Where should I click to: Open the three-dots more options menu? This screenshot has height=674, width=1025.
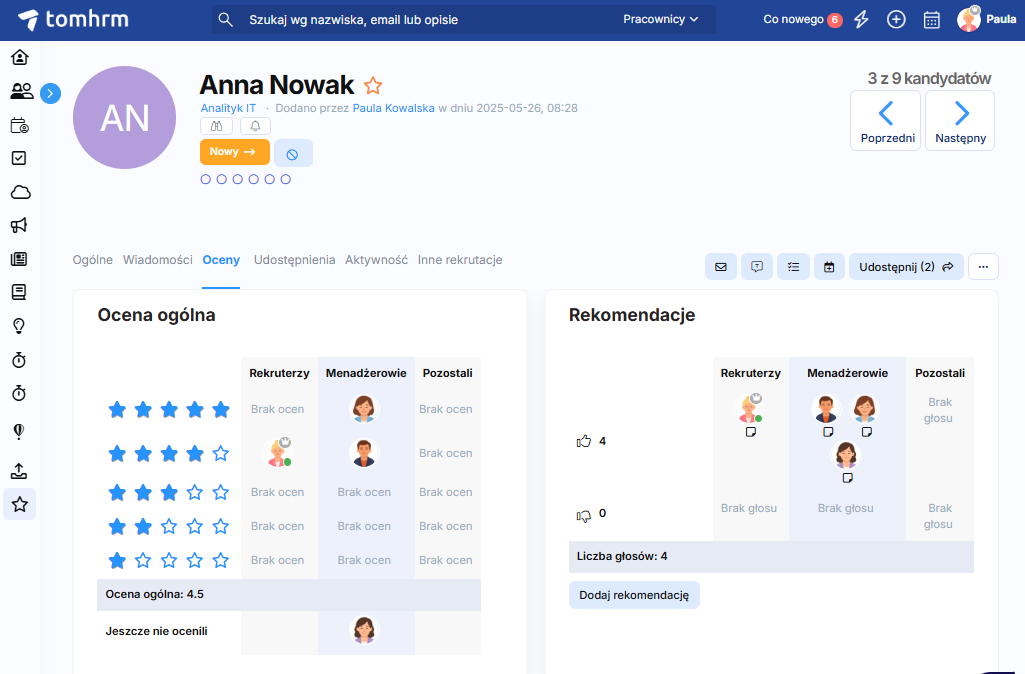pyautogui.click(x=983, y=267)
